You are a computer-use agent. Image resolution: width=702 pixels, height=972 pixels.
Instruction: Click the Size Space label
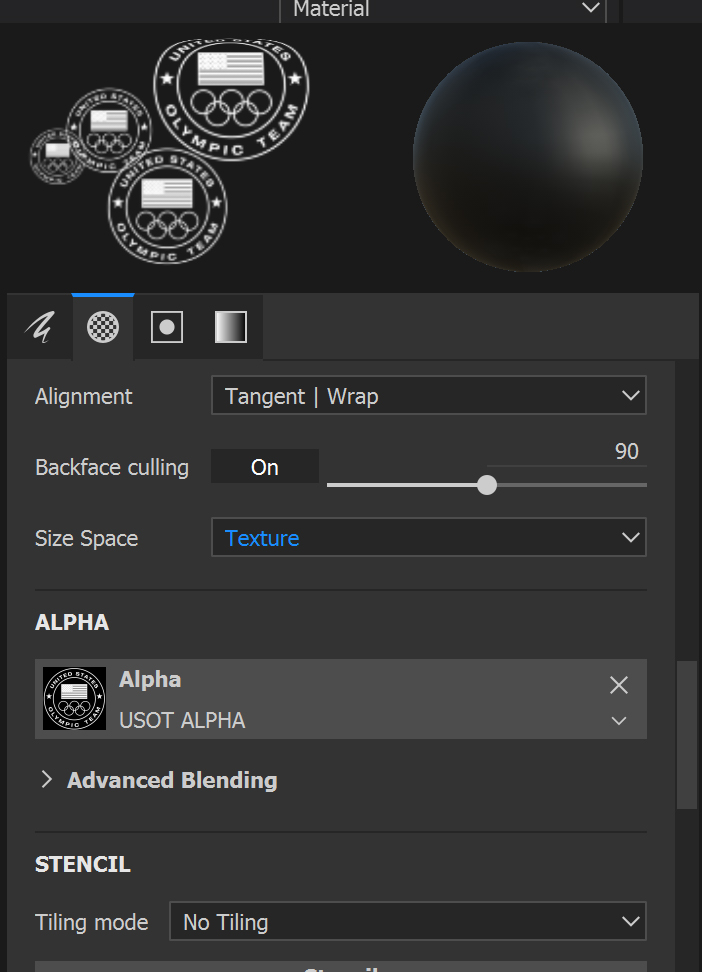click(x=86, y=538)
